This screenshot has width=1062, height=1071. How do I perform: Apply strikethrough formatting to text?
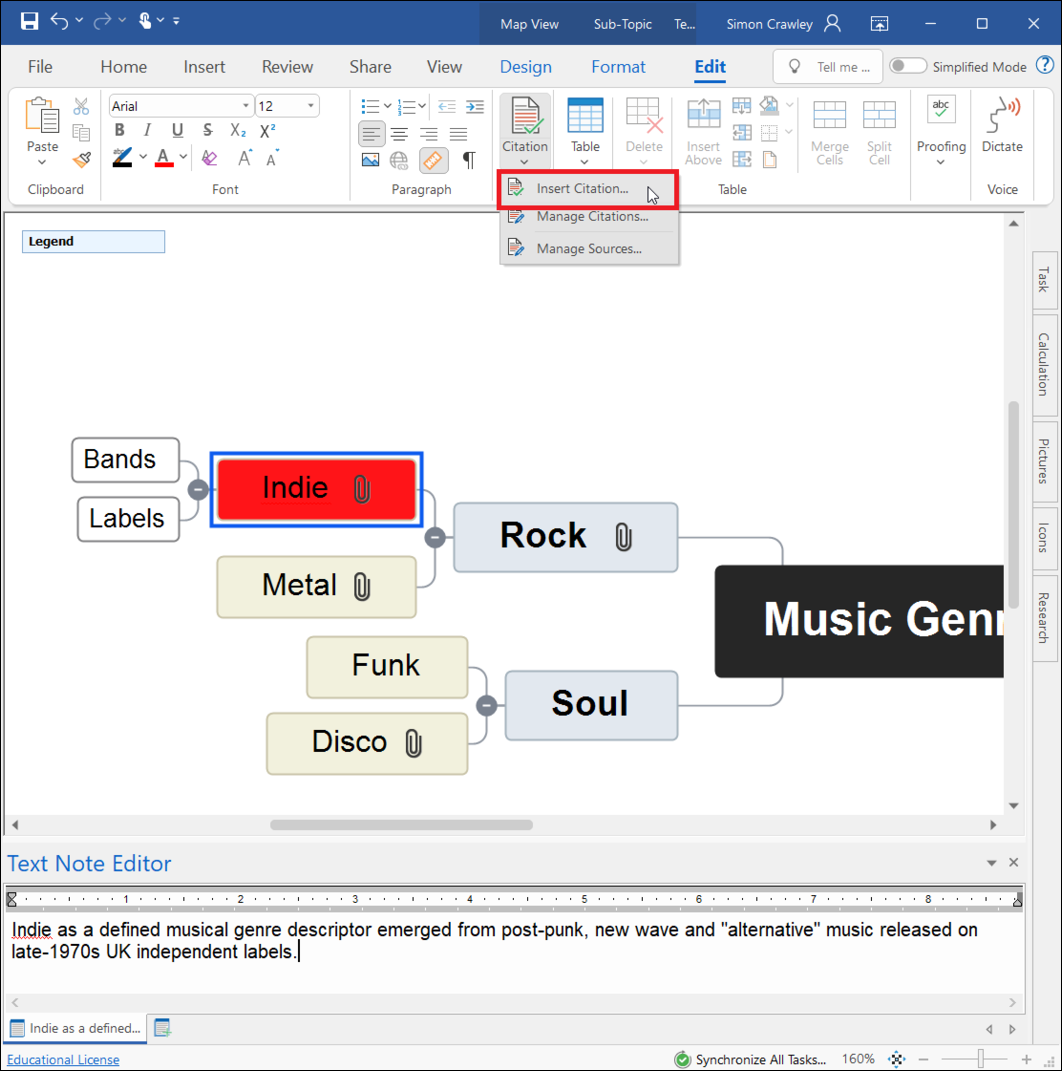click(x=207, y=130)
